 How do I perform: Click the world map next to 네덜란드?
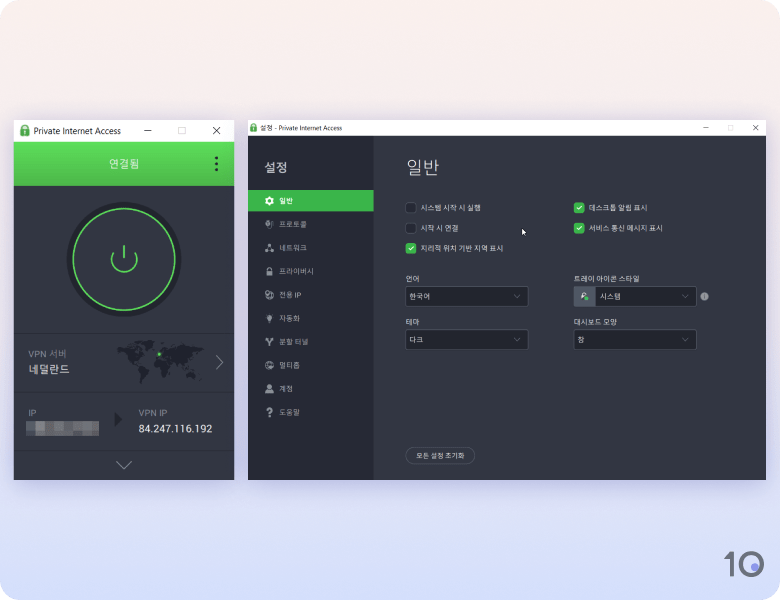(160, 361)
